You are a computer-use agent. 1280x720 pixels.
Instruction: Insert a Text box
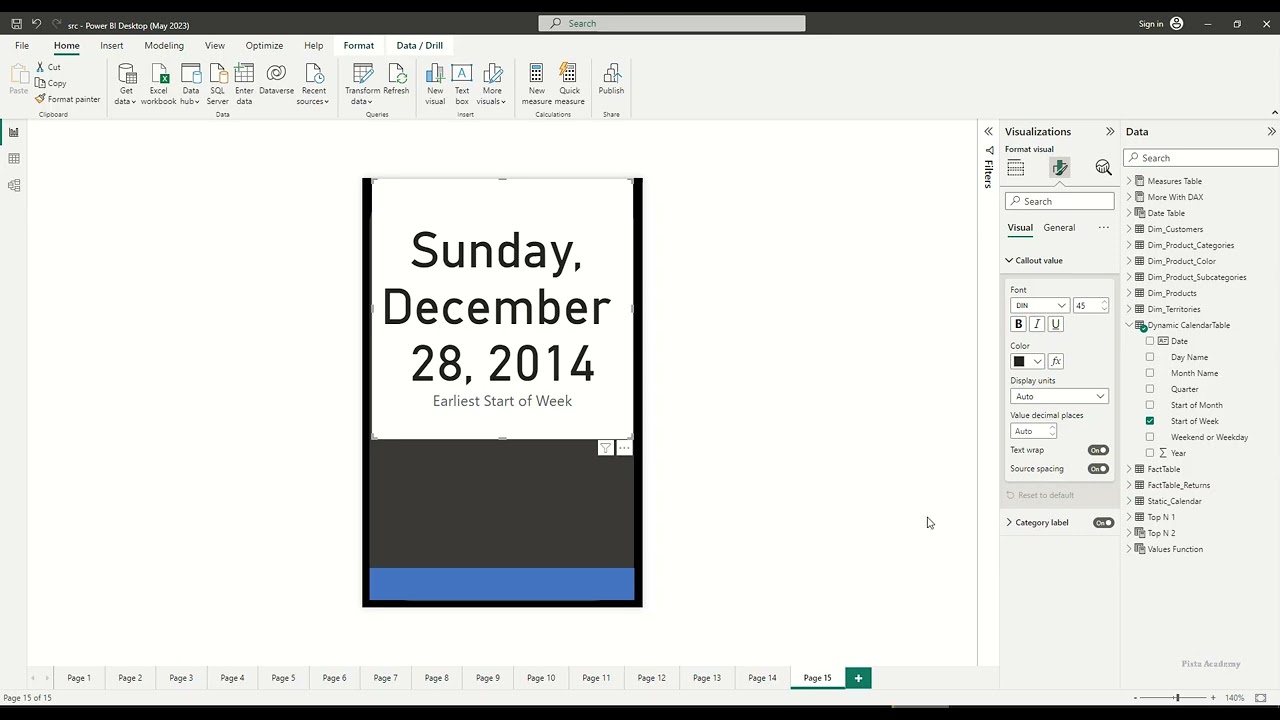(462, 84)
